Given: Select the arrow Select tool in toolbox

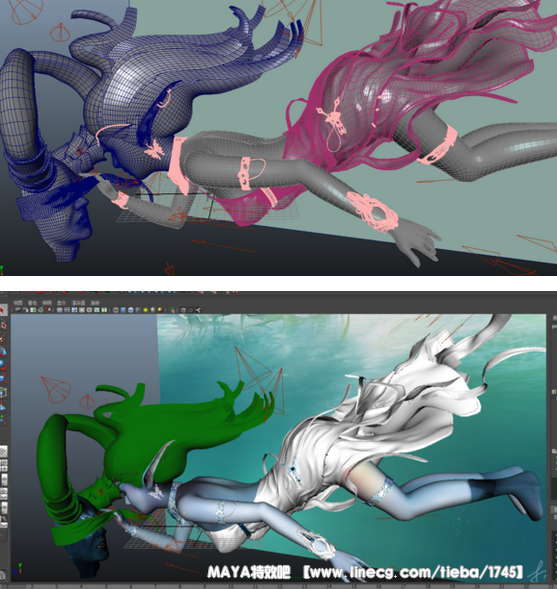Looking at the screenshot, I should 2,310.
